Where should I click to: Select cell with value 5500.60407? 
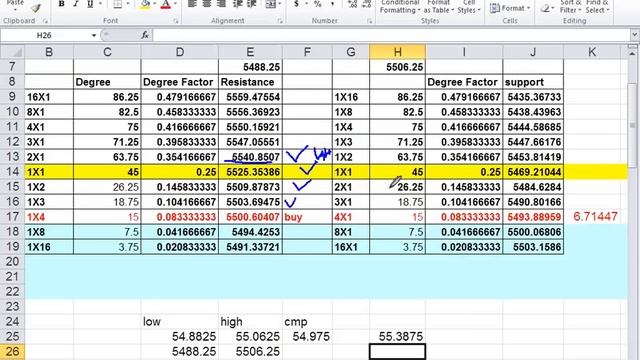[x=250, y=217]
